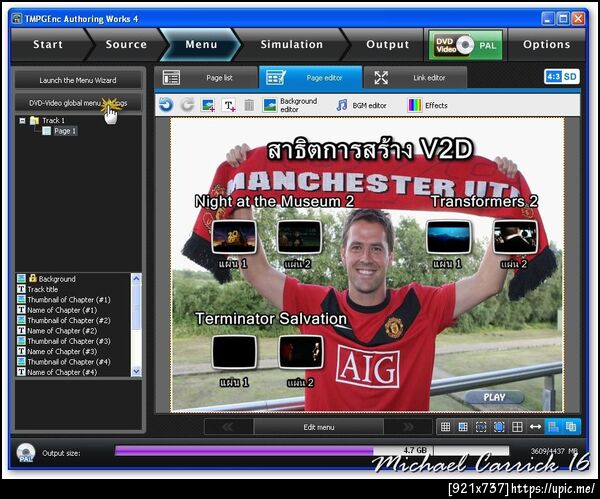600x499 pixels.
Task: Select second Night at the Museum thumbnail
Action: coord(299,237)
